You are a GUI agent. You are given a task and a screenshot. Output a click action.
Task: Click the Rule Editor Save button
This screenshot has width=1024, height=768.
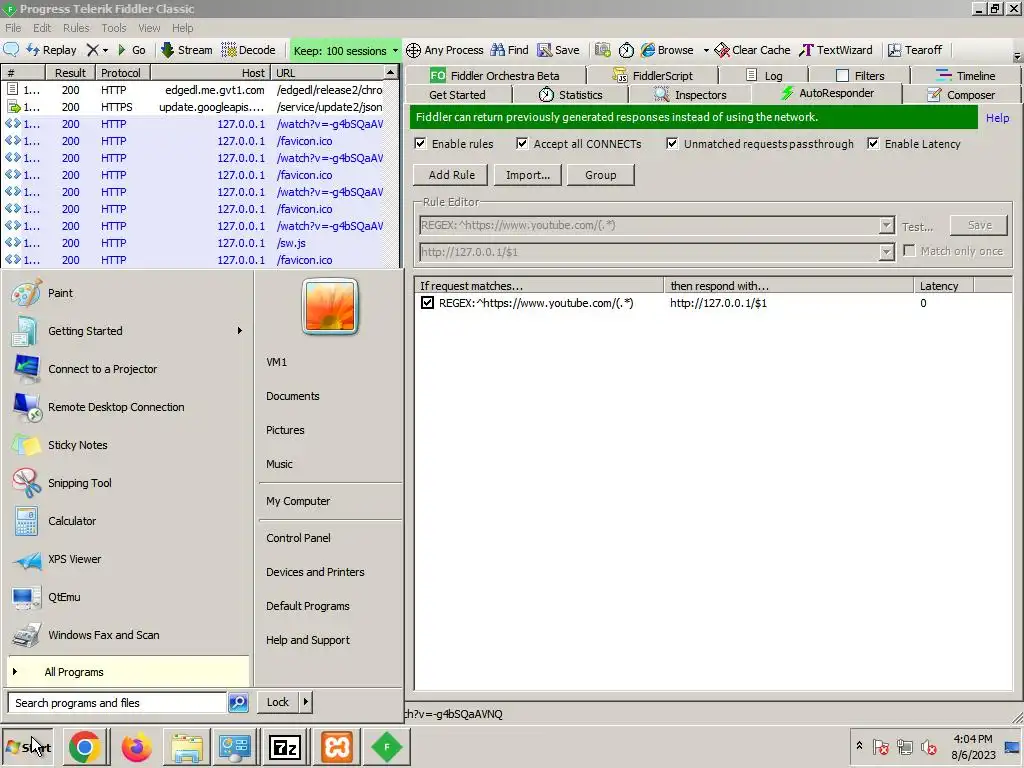tap(979, 225)
